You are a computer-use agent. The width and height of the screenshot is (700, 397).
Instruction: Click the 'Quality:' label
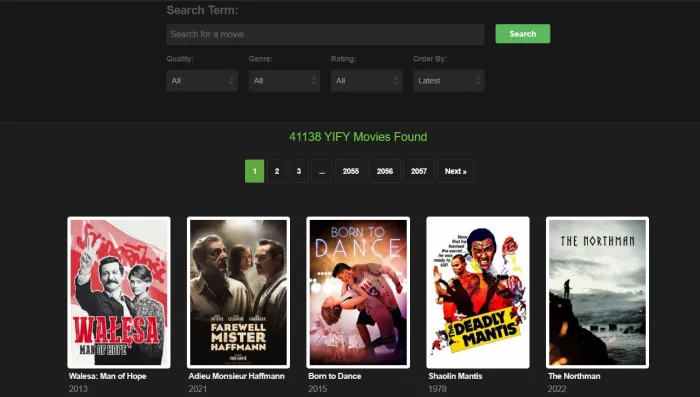click(180, 59)
